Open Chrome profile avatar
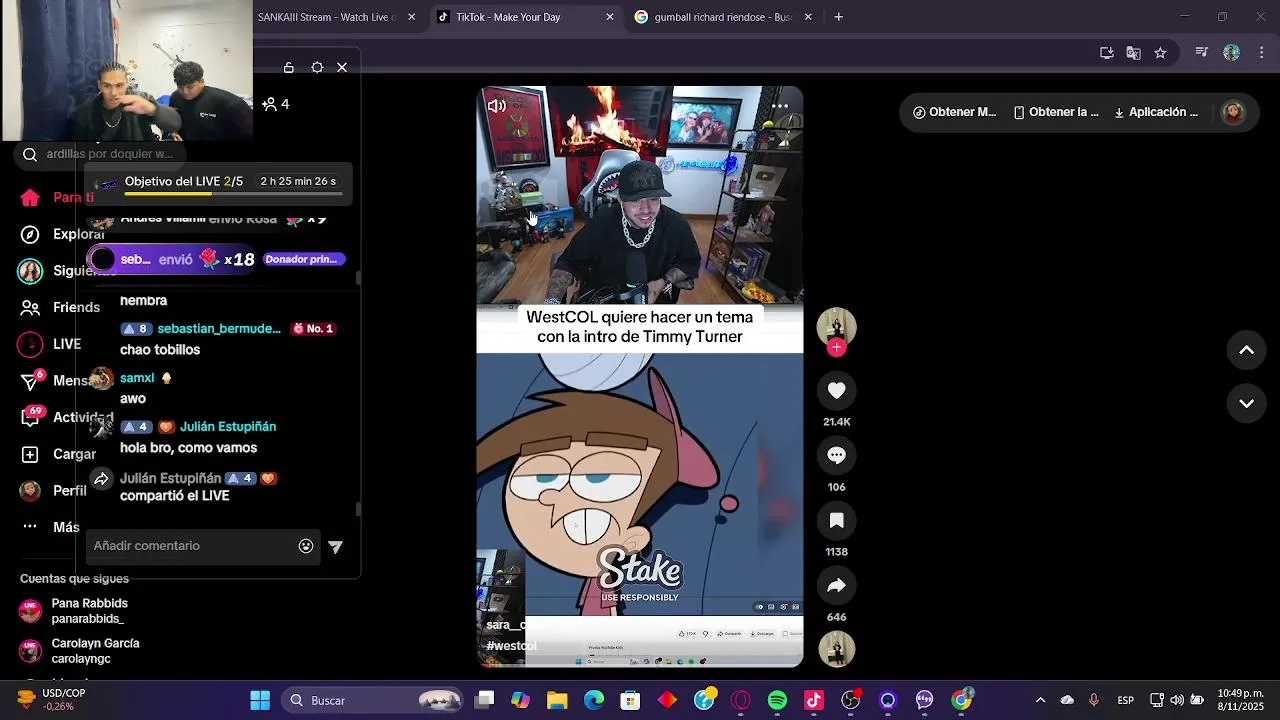 pyautogui.click(x=1231, y=53)
